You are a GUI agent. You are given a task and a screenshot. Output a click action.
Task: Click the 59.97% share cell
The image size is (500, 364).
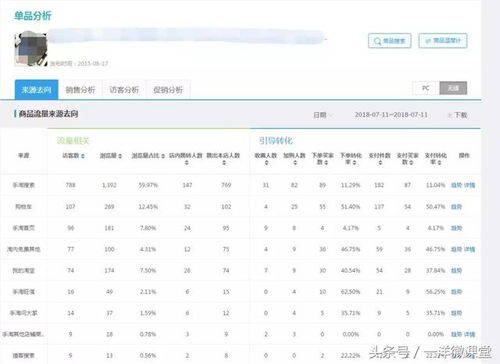[148, 185]
